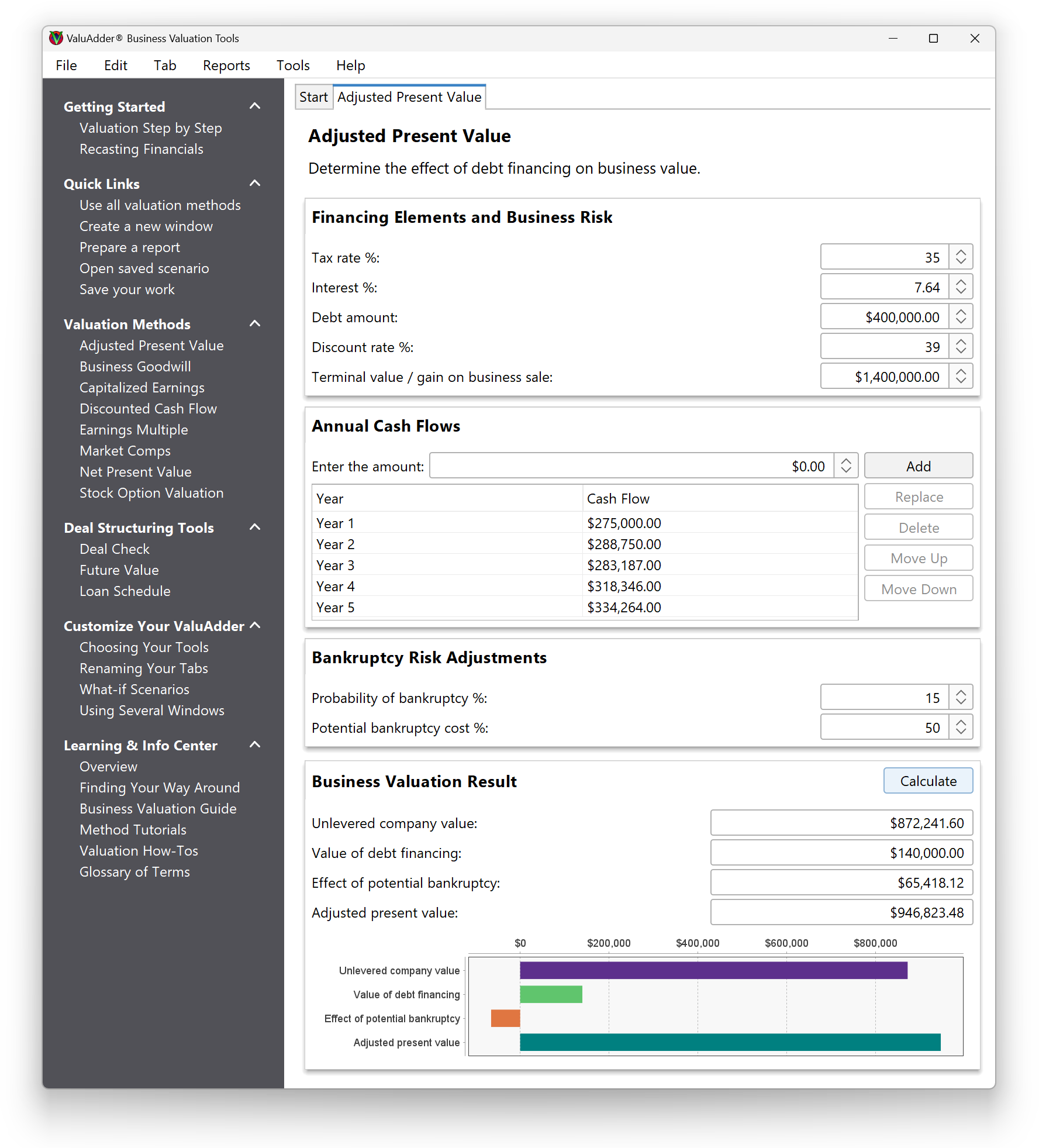The width and height of the screenshot is (1039, 1148).
Task: Select Loan Schedule under Deal Structuring Tools
Action: coord(125,591)
